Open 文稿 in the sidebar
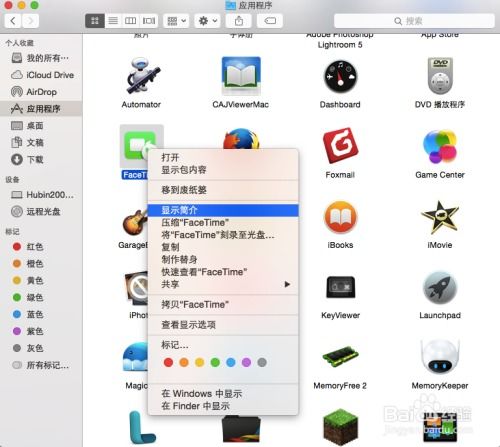Image resolution: width=500 pixels, height=447 pixels. [x=41, y=143]
